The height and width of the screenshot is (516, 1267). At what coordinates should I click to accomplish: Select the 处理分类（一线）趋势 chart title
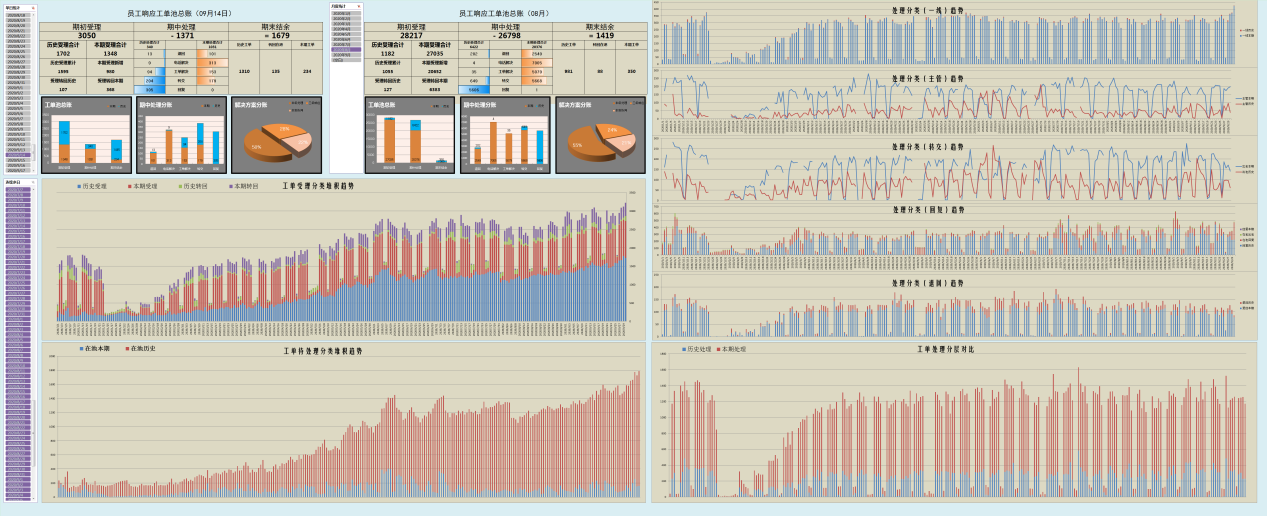click(x=928, y=10)
